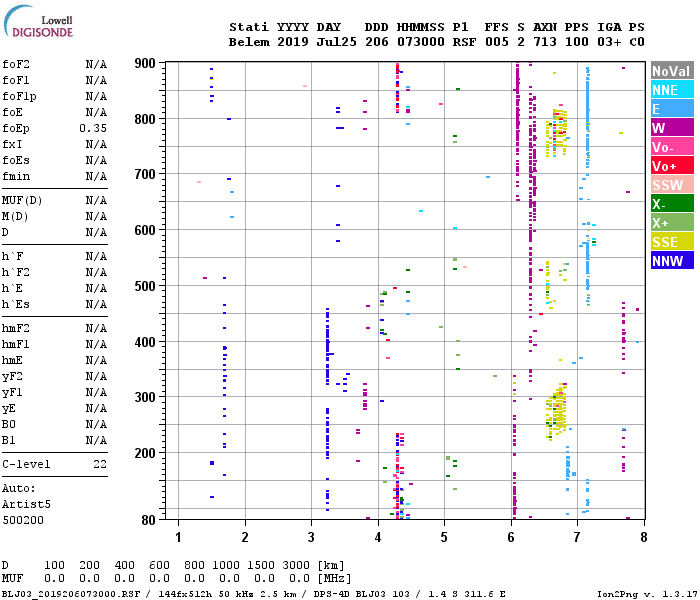Select the Vo- pink legend swatch
The height and width of the screenshot is (600, 700).
672,146
